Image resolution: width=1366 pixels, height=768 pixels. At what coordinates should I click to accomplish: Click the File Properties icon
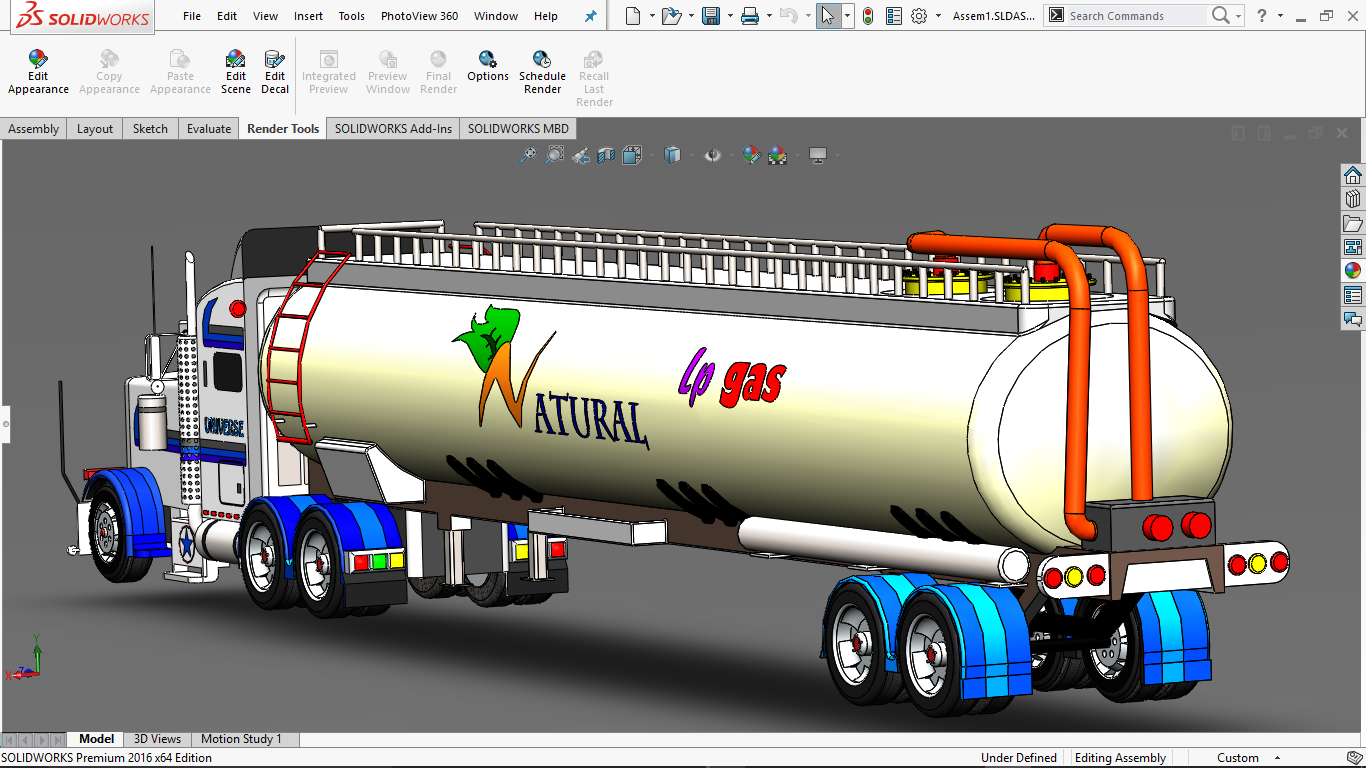pyautogui.click(x=894, y=16)
